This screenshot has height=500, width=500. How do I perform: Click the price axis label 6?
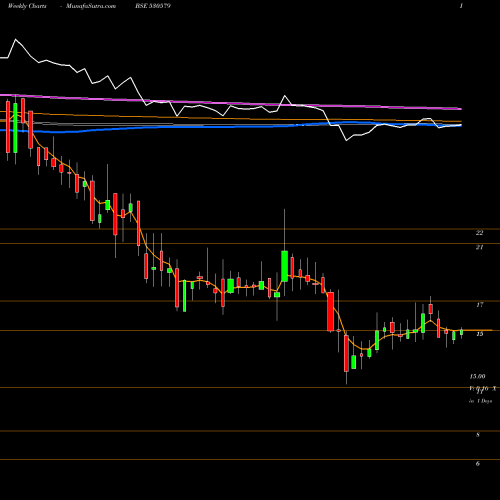[x=478, y=463]
